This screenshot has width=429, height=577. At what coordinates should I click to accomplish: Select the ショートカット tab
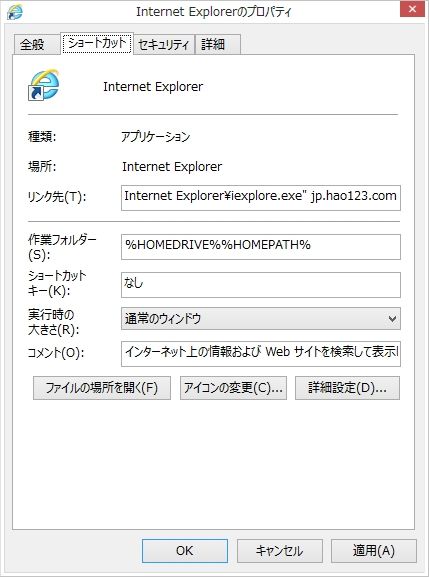pos(97,43)
